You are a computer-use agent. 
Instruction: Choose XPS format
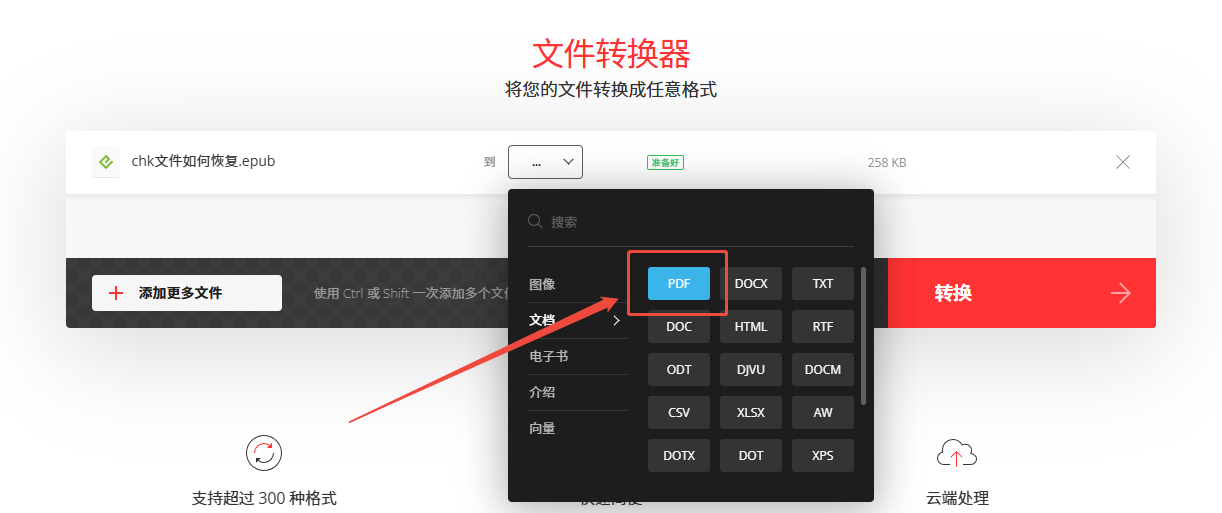(823, 456)
